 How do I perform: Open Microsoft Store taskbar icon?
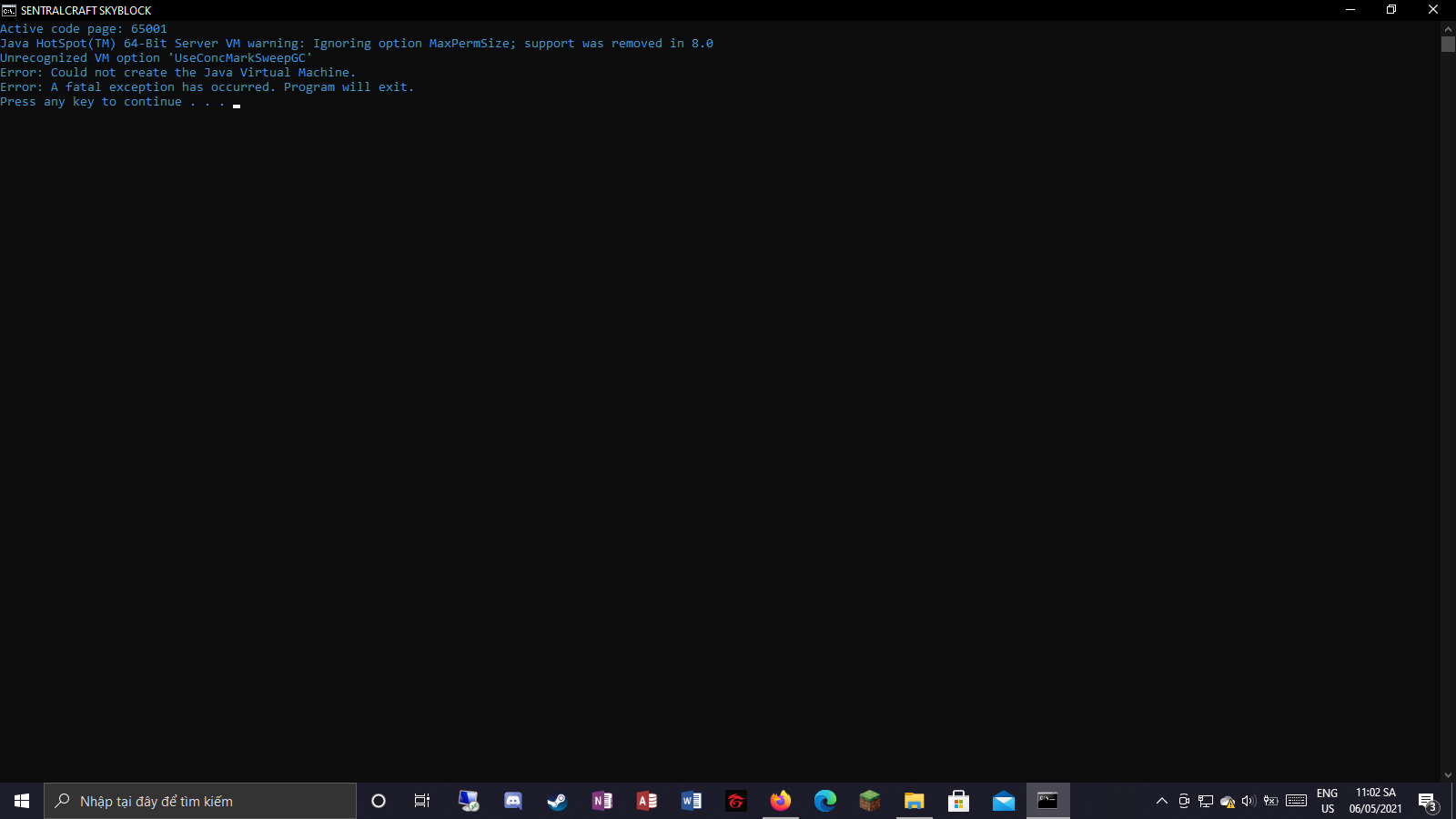[x=958, y=801]
